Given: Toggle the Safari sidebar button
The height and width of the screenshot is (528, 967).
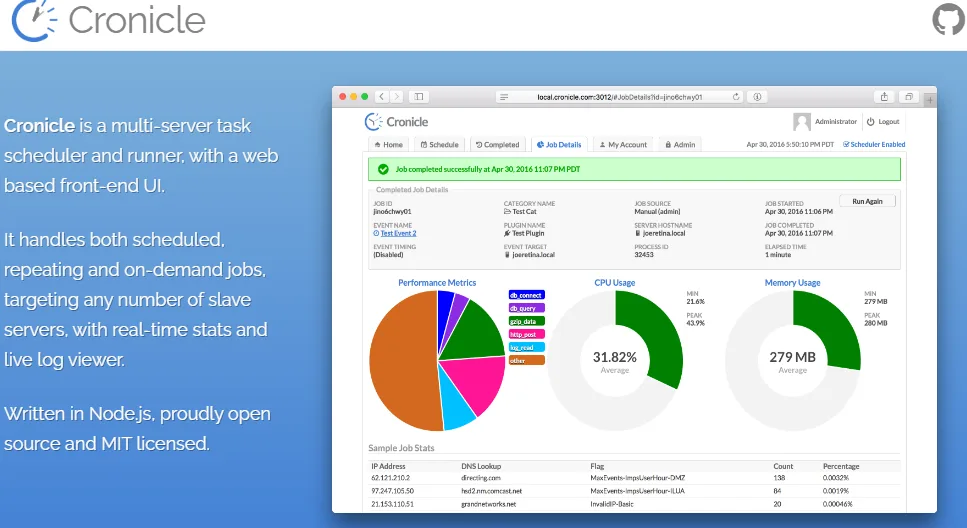Looking at the screenshot, I should 419,96.
